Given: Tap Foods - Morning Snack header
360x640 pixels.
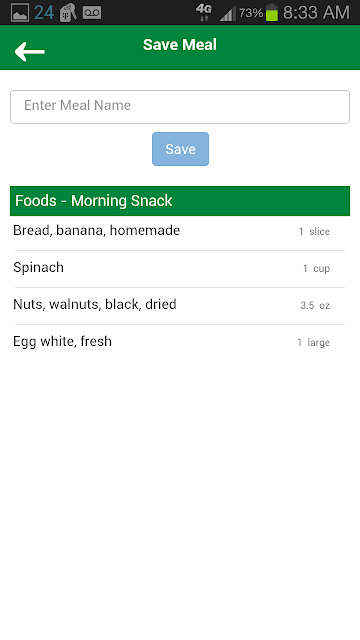Looking at the screenshot, I should pyautogui.click(x=180, y=201).
